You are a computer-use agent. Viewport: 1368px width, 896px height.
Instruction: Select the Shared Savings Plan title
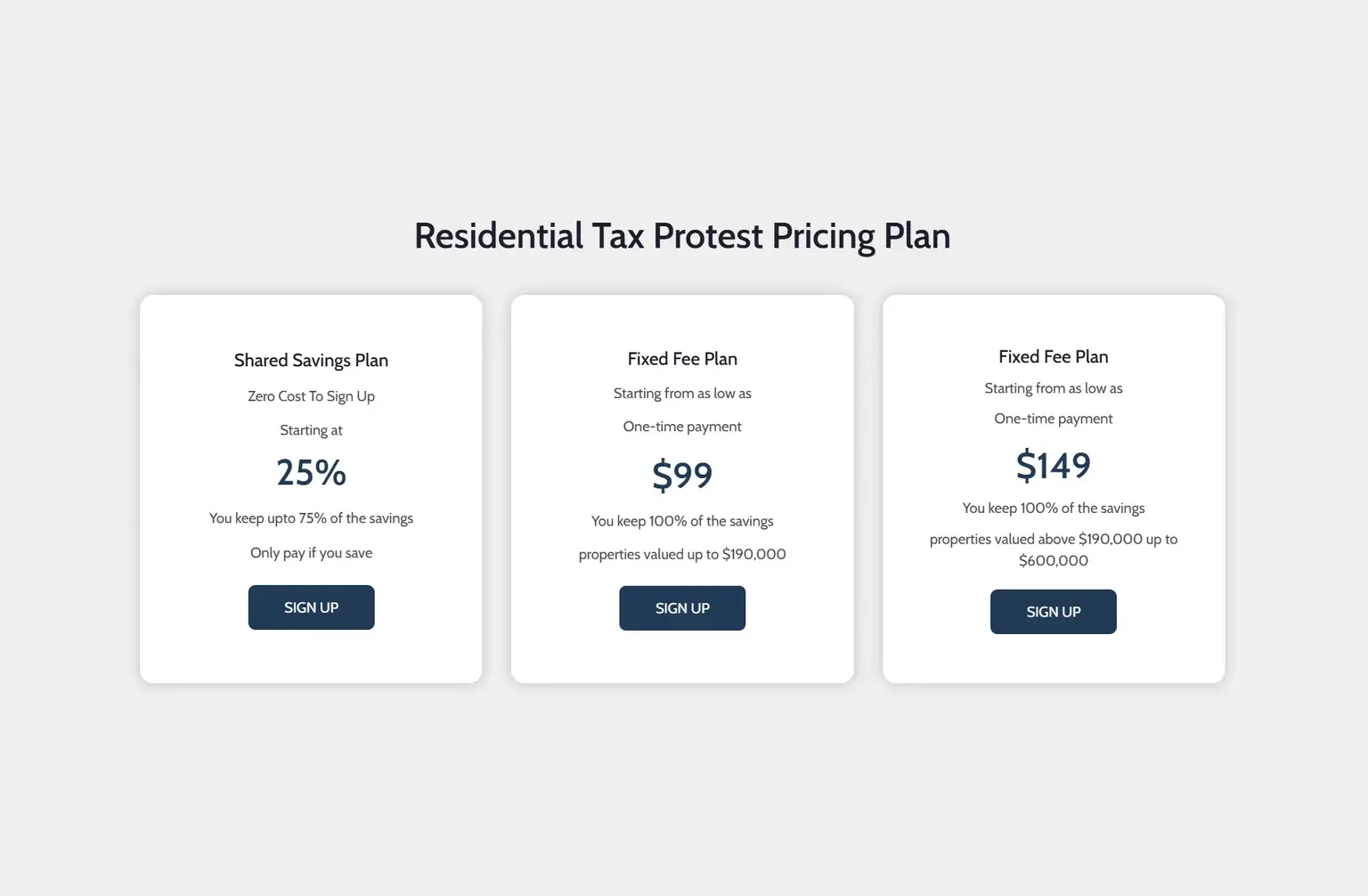pos(311,361)
